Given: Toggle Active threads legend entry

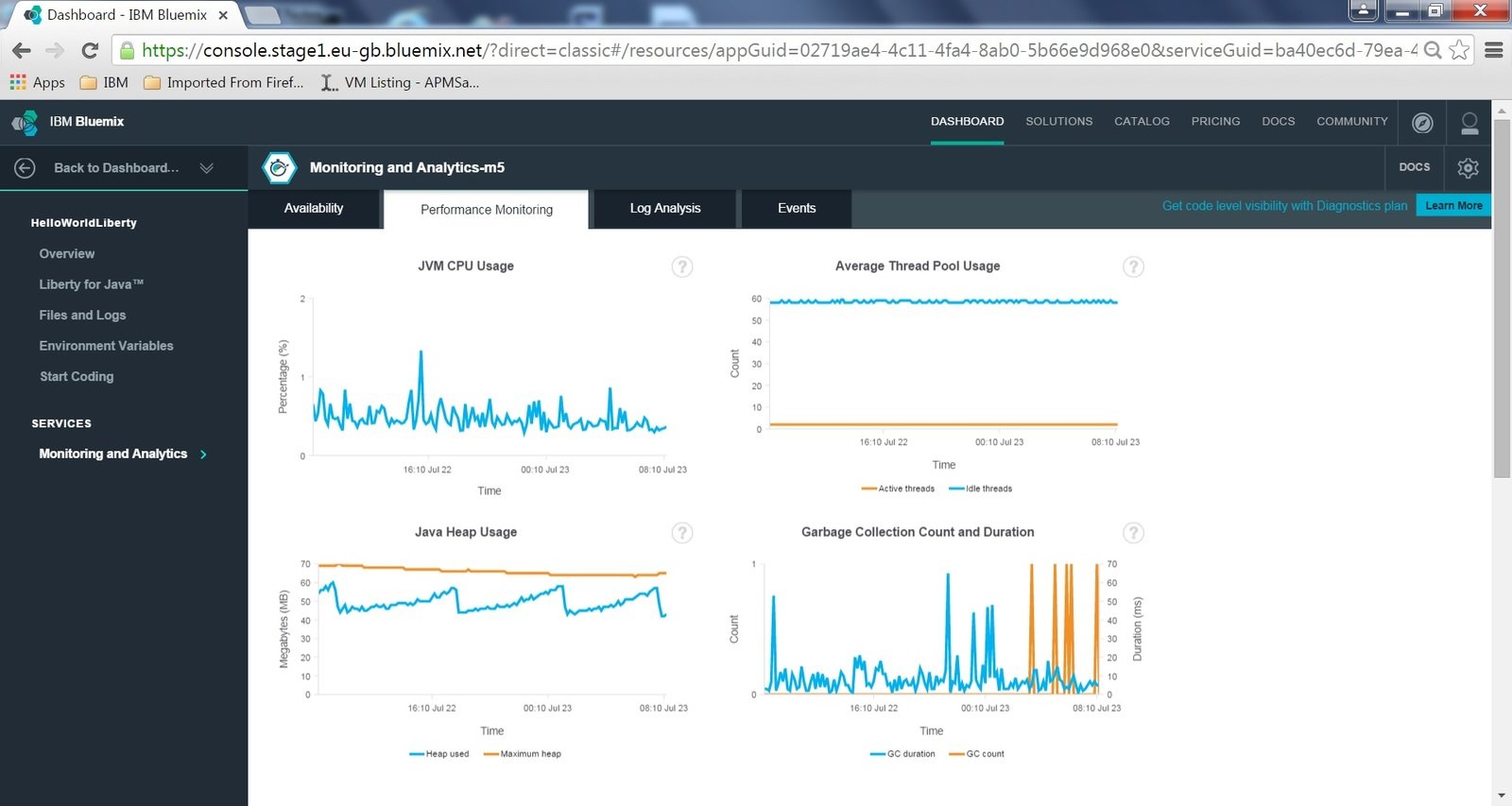Looking at the screenshot, I should click(898, 489).
